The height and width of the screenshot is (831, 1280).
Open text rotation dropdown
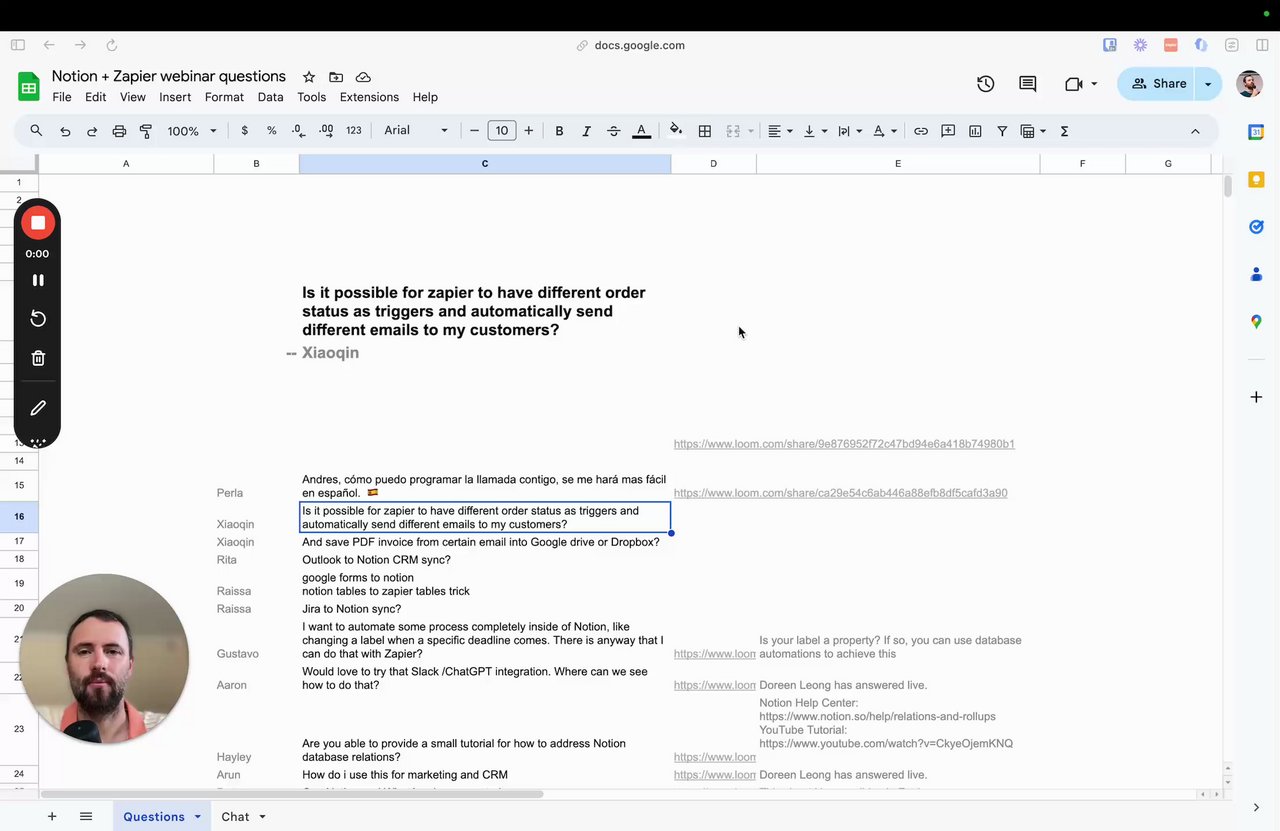coord(885,131)
